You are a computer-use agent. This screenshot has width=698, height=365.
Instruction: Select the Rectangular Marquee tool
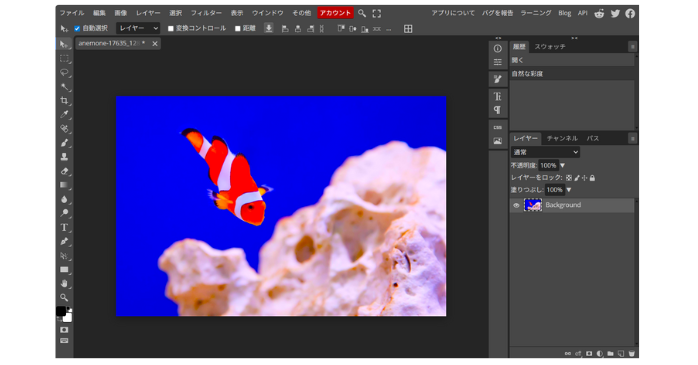tap(64, 59)
